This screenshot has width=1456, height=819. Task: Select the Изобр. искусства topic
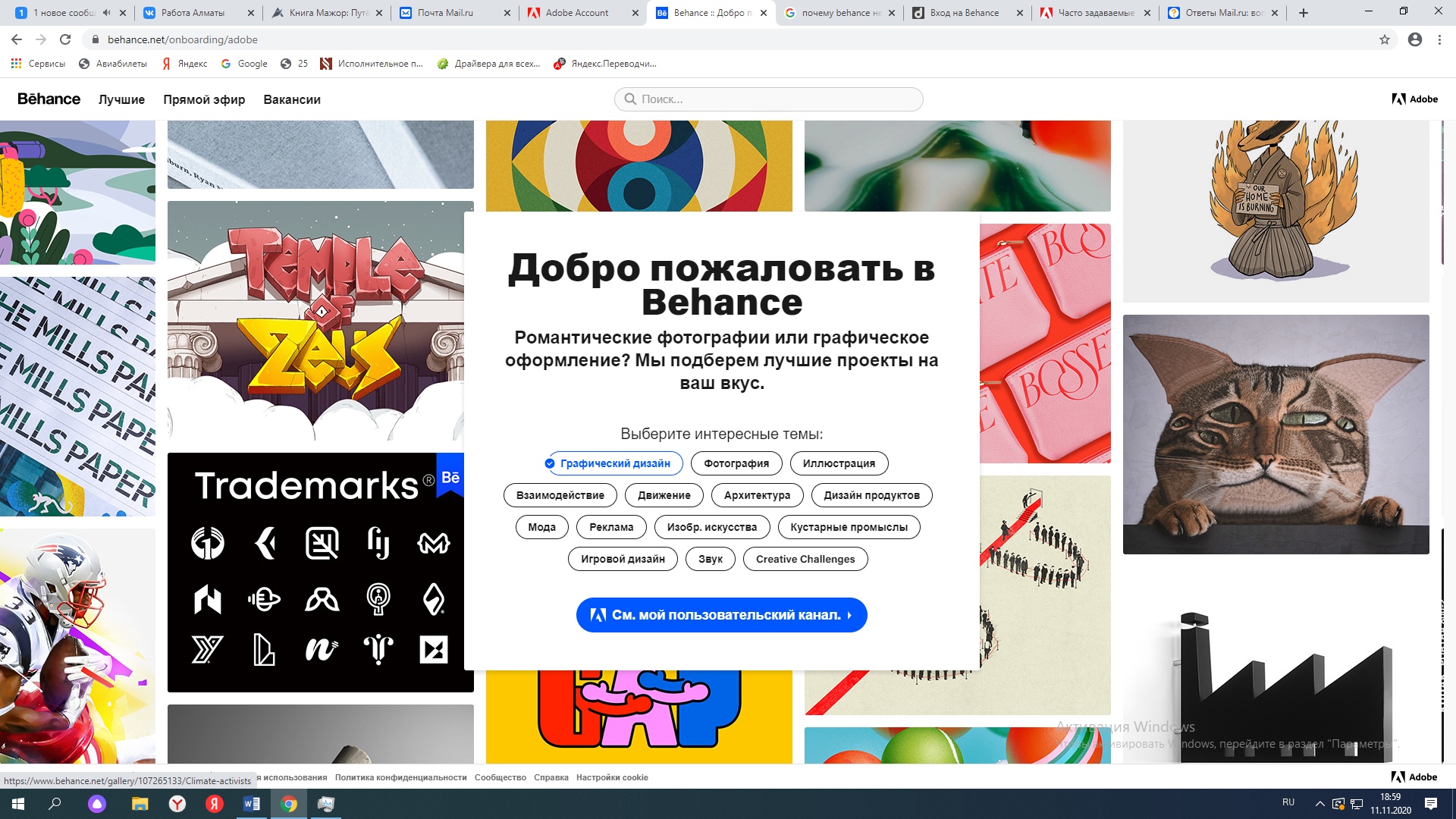click(x=711, y=527)
